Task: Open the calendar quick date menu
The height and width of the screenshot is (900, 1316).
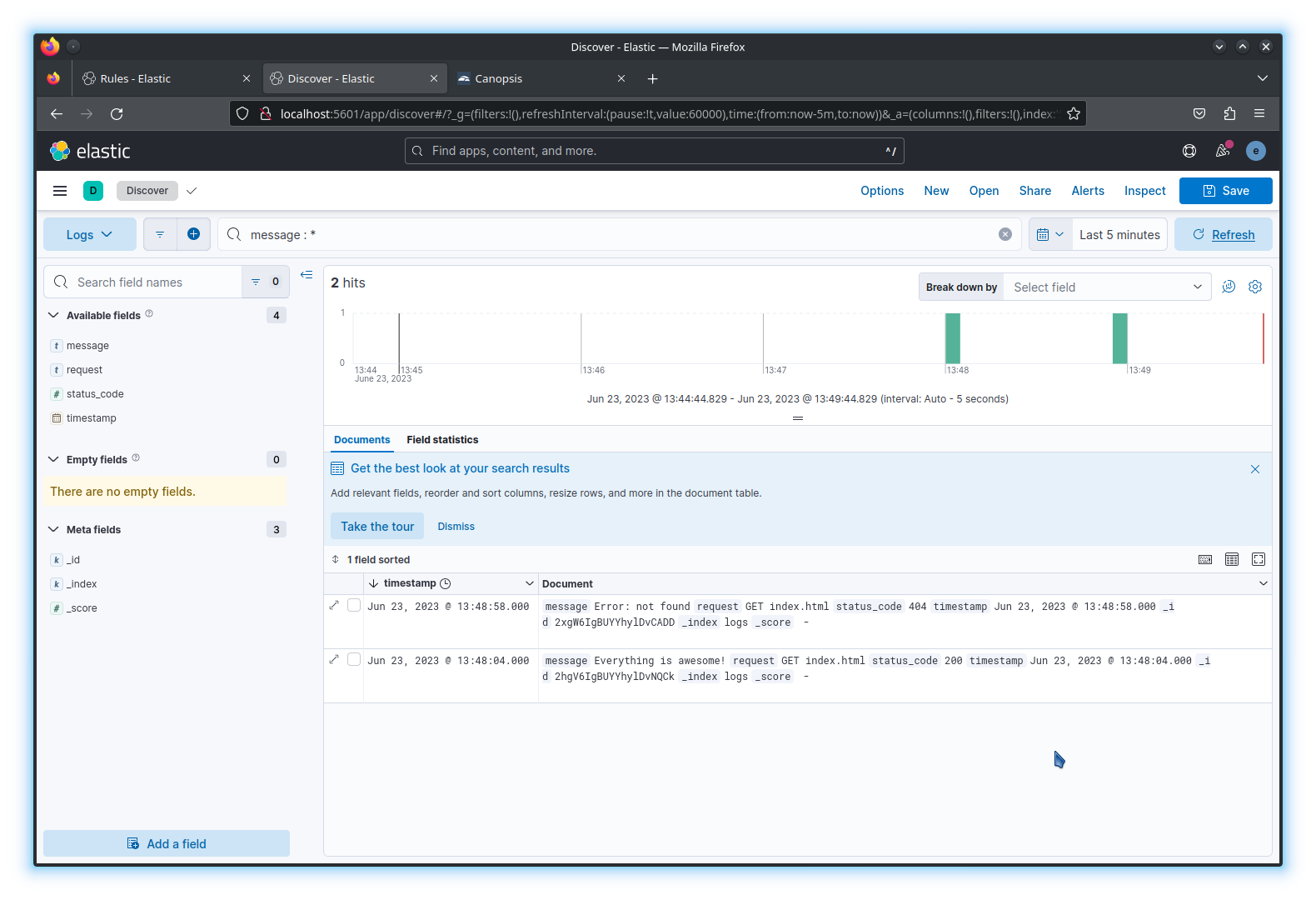Action: [1050, 235]
